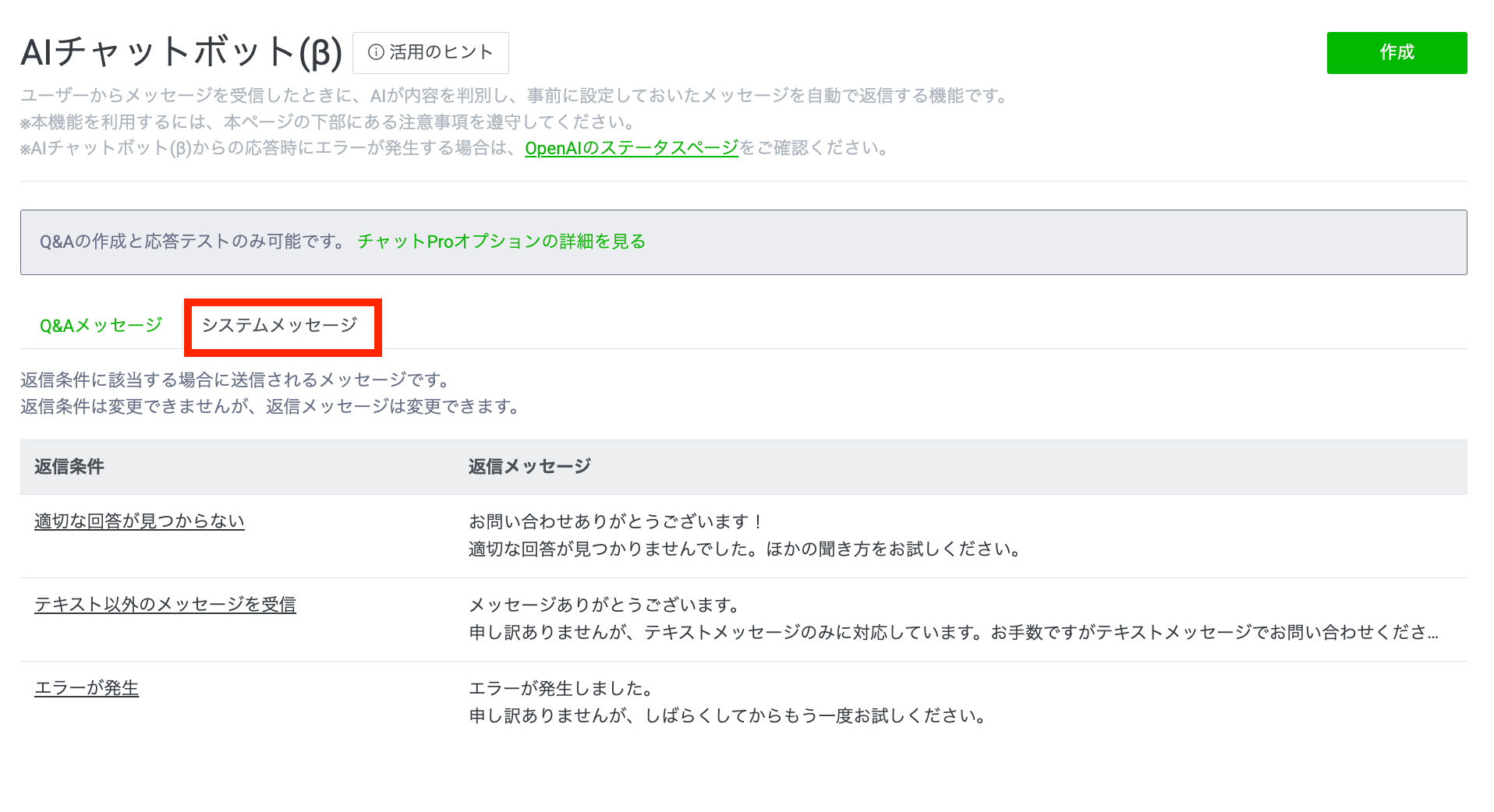Open the OpenAIのステータスページ link
Screen dimensions: 1494x812
point(631,148)
